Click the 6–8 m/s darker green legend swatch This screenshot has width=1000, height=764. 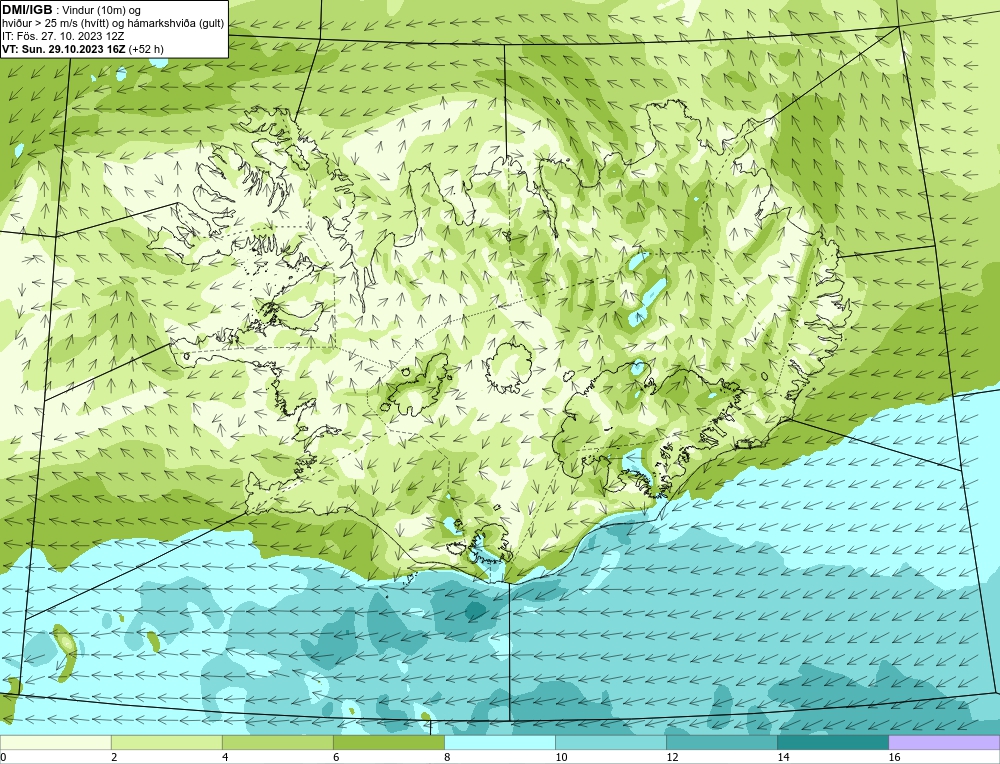coord(388,742)
